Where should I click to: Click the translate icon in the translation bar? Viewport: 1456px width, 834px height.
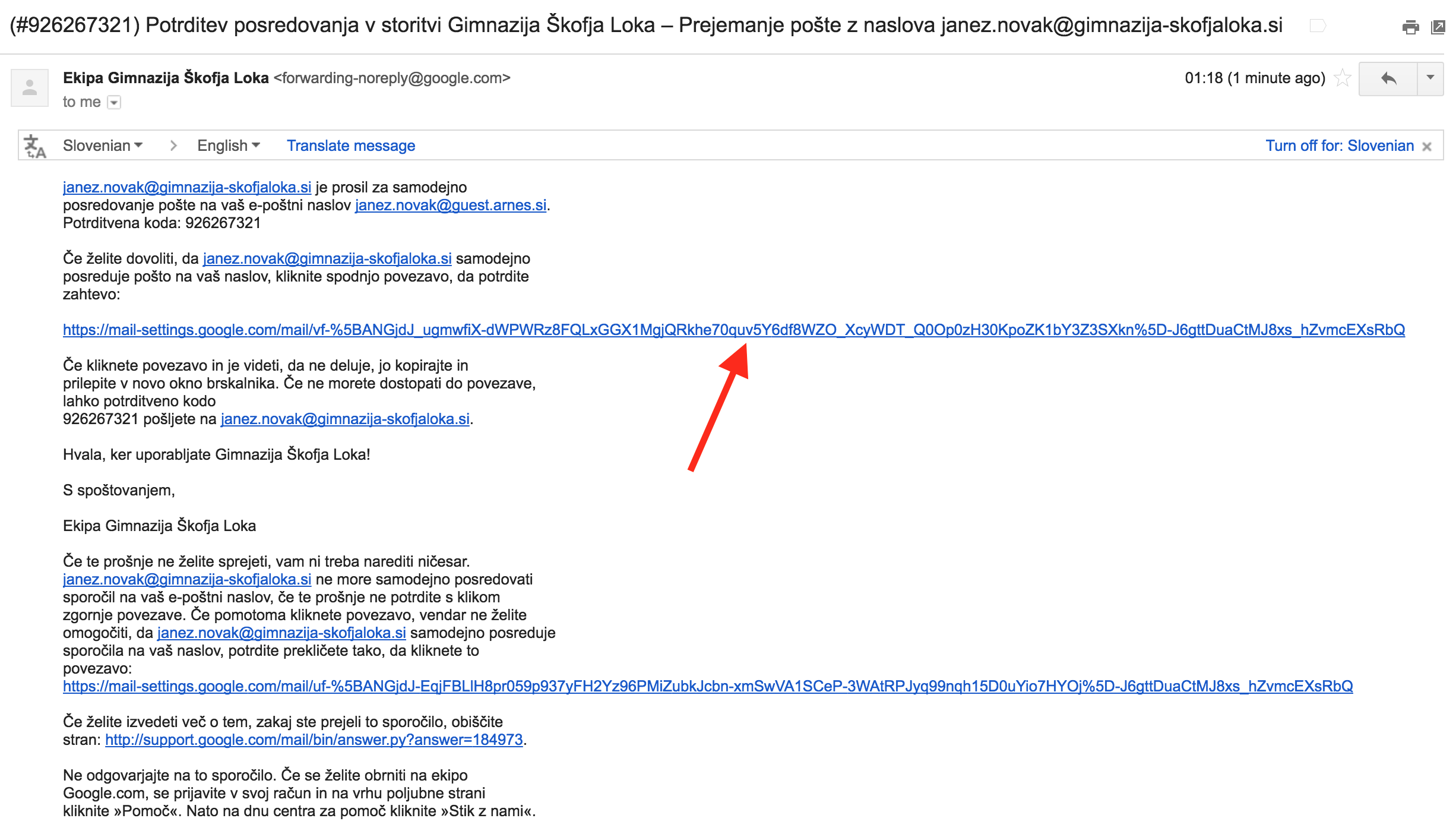point(34,146)
